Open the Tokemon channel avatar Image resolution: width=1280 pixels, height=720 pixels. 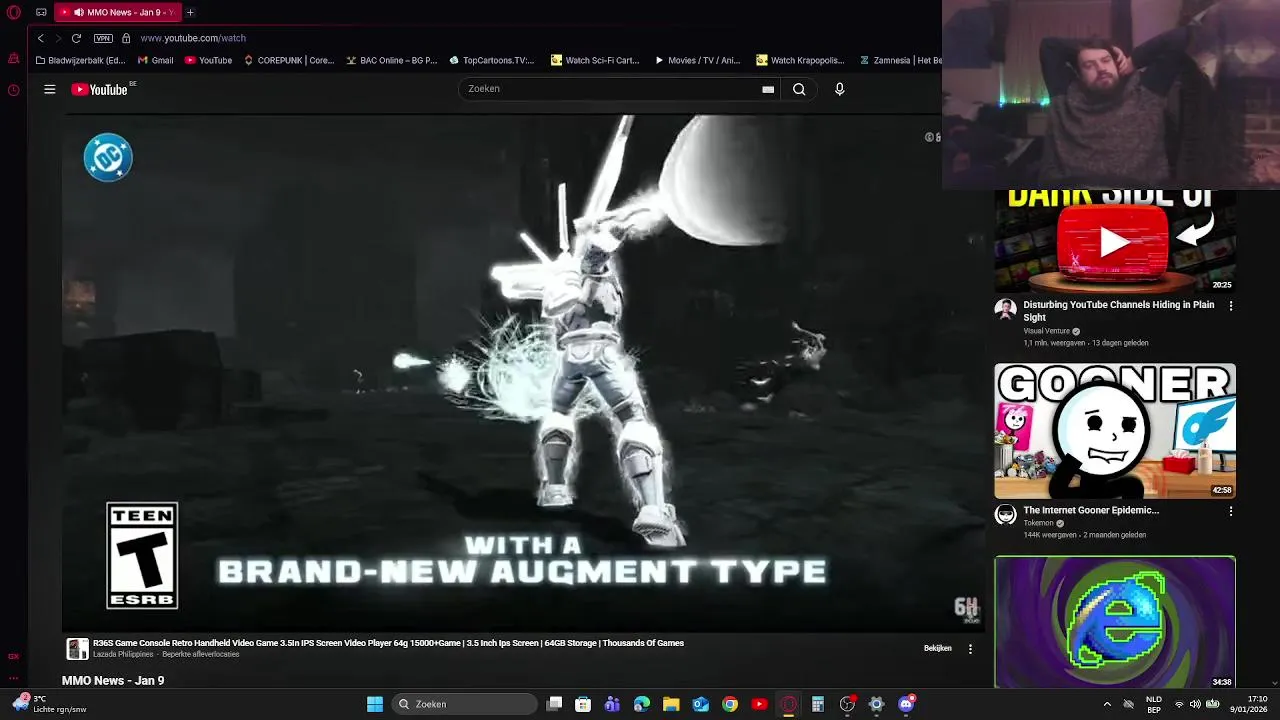[1006, 514]
